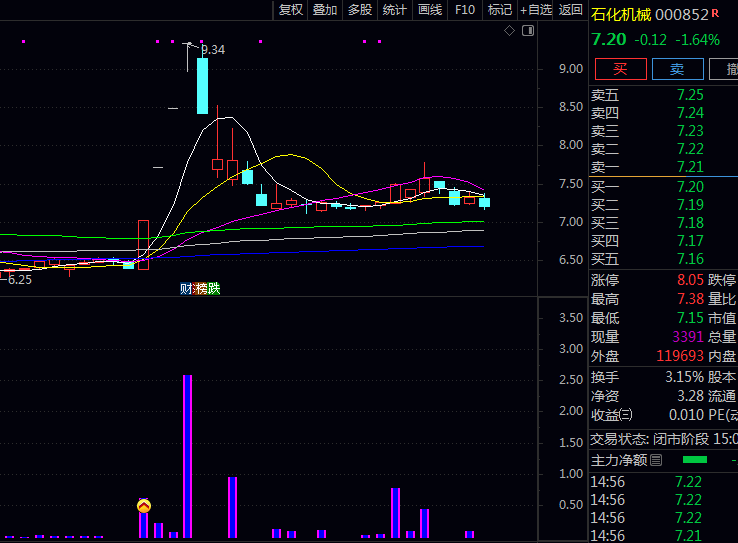Image resolution: width=738 pixels, height=543 pixels.
Task: Click the 榜 ranking tag icon
Action: [200, 289]
